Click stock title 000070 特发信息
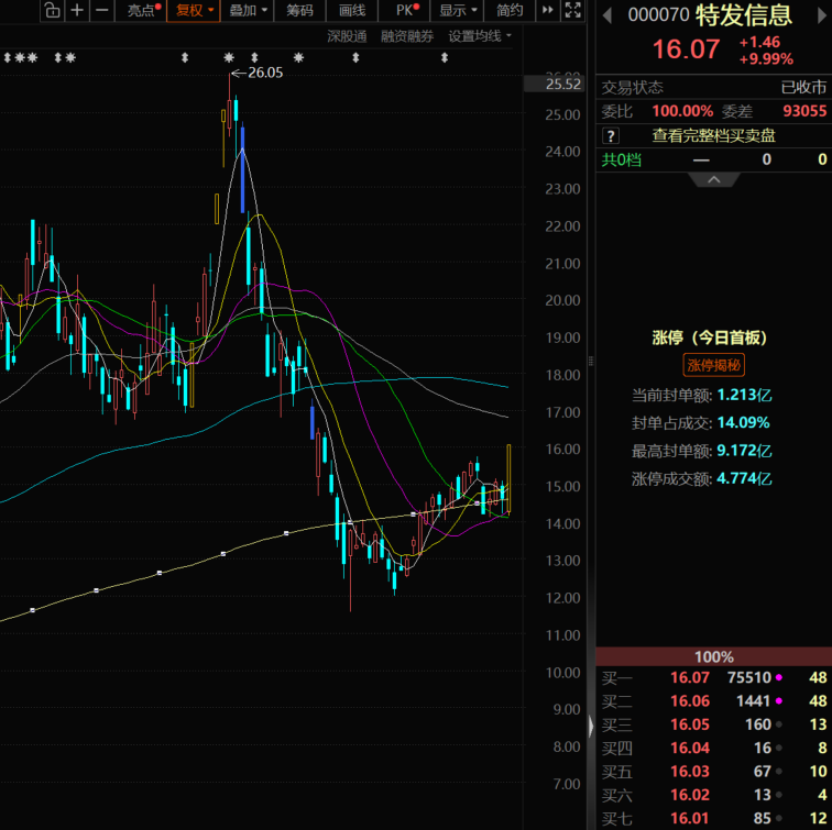This screenshot has height=830, width=832. [709, 15]
